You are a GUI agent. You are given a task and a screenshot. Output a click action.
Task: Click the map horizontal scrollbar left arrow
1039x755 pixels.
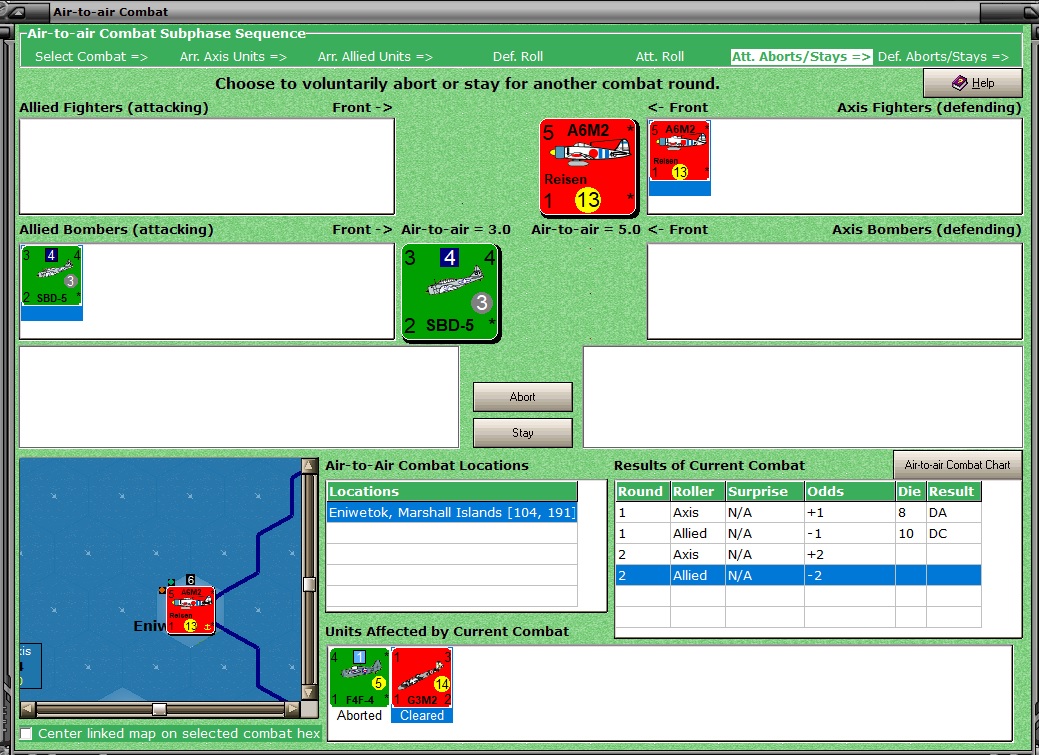28,709
